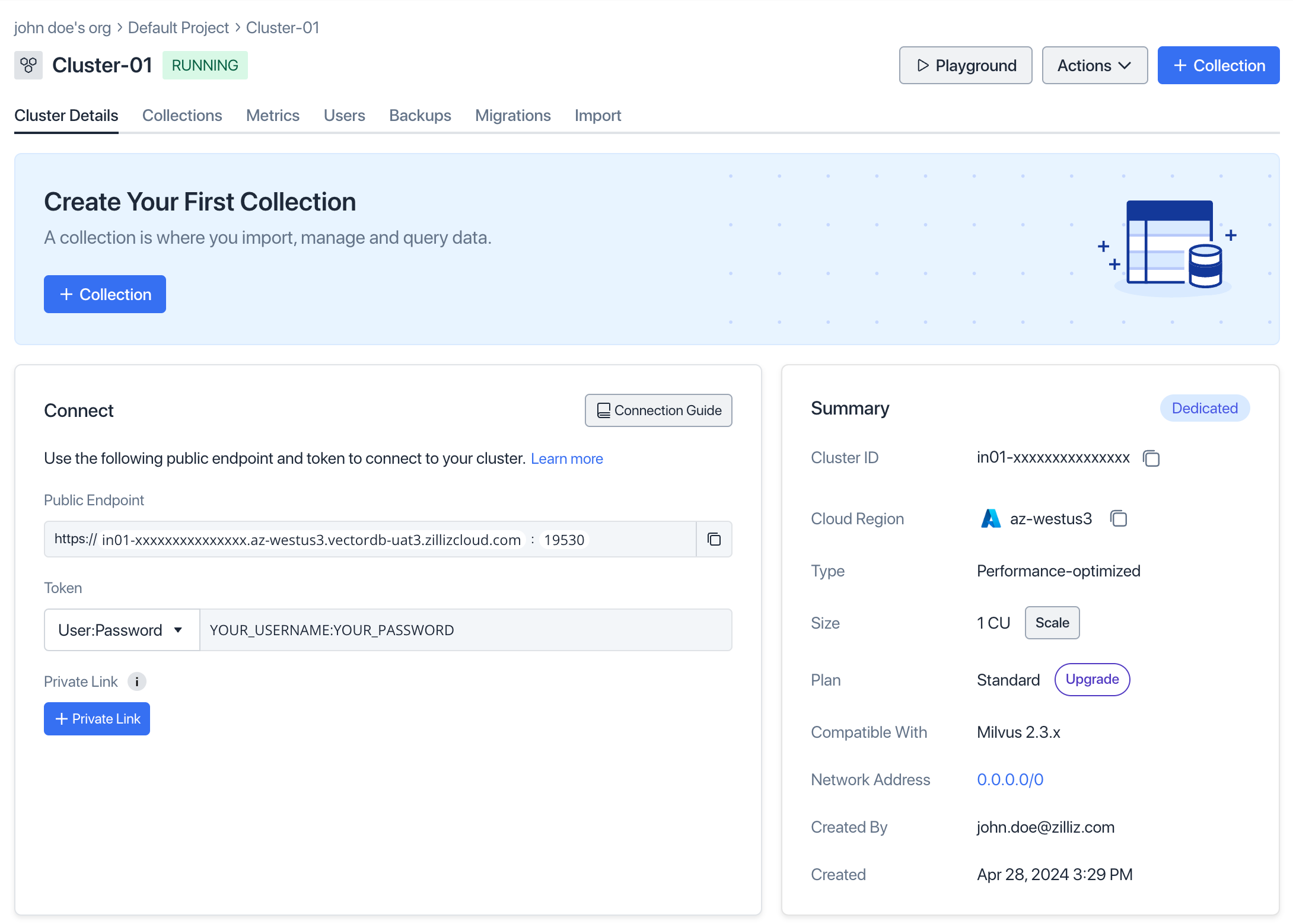Click the Collections tab icon area
Viewport: 1293px width, 924px height.
[x=181, y=115]
